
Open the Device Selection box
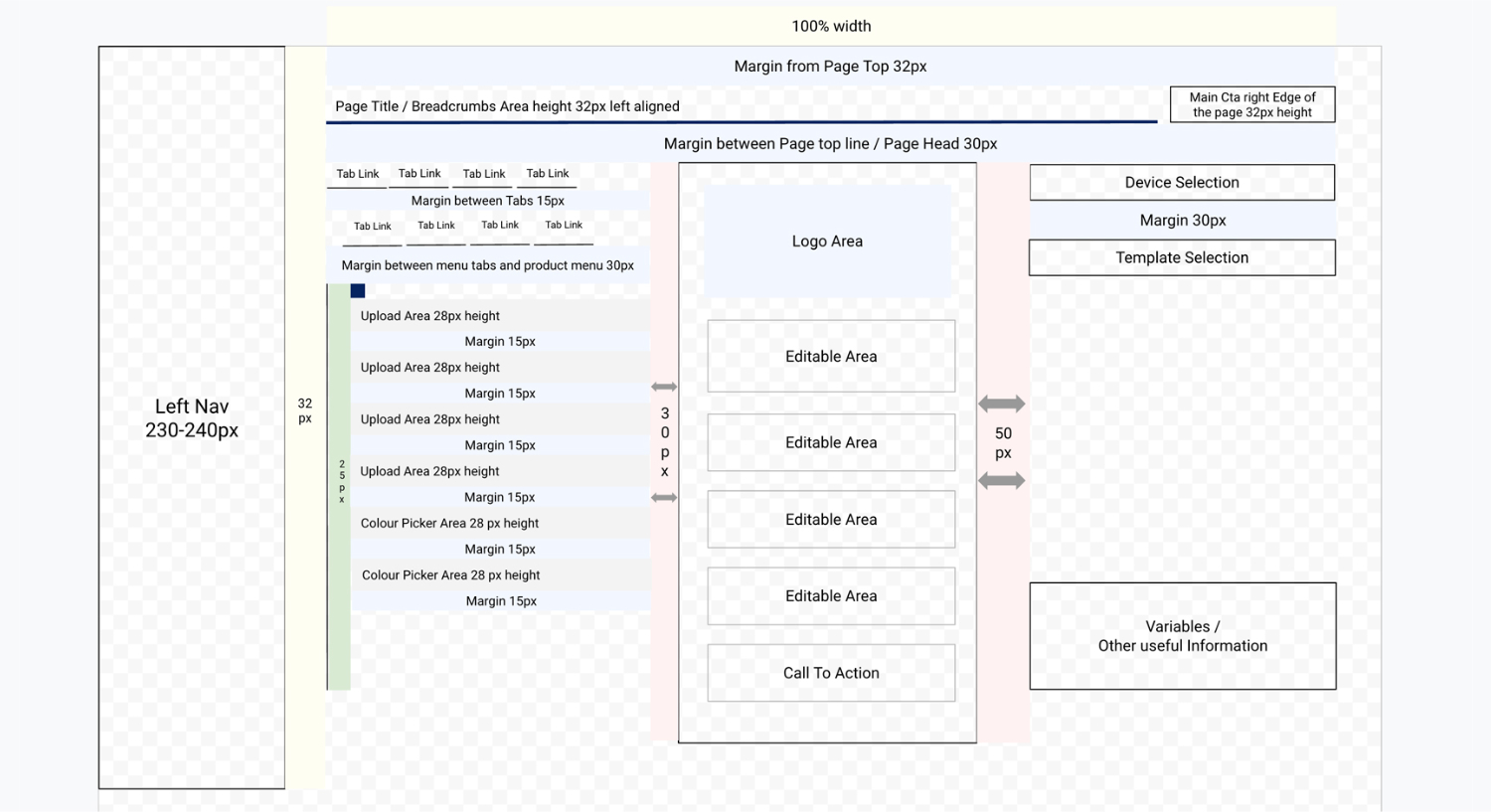click(1182, 183)
